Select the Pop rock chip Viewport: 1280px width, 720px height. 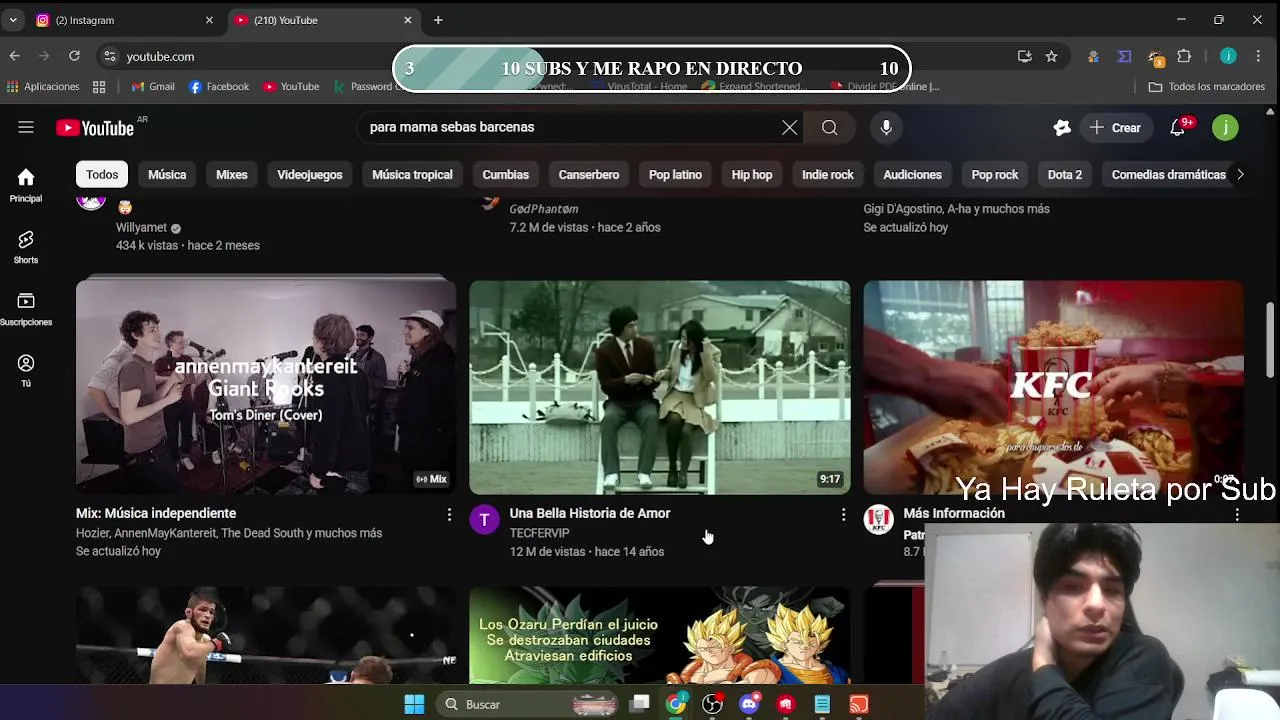point(995,174)
